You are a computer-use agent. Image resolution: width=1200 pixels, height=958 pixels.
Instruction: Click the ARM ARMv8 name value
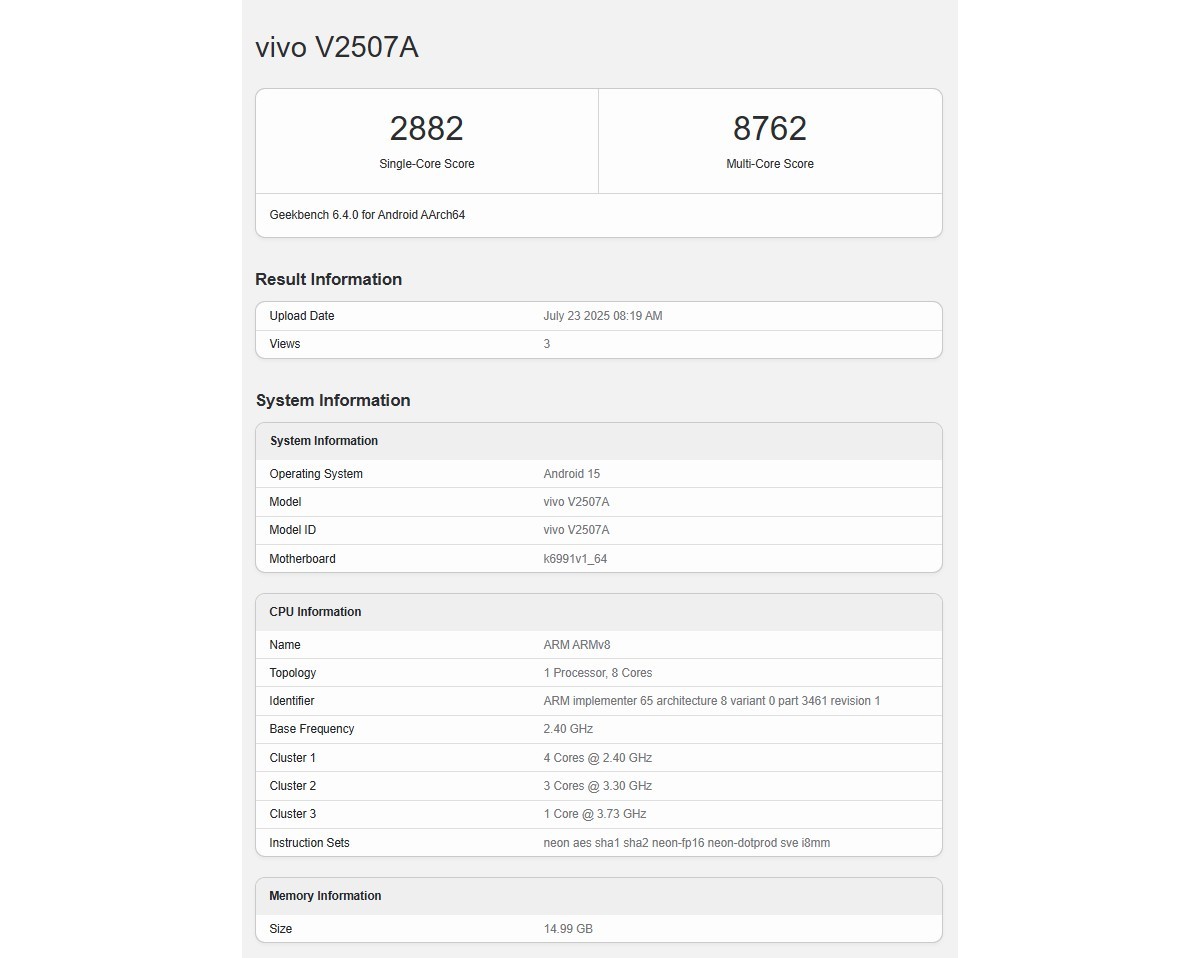576,645
